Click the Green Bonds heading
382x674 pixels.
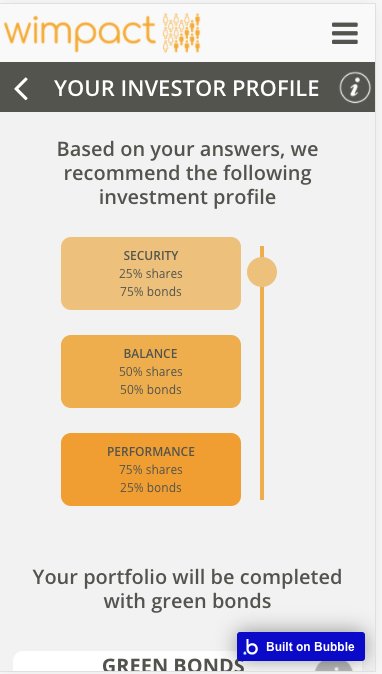tap(173, 665)
